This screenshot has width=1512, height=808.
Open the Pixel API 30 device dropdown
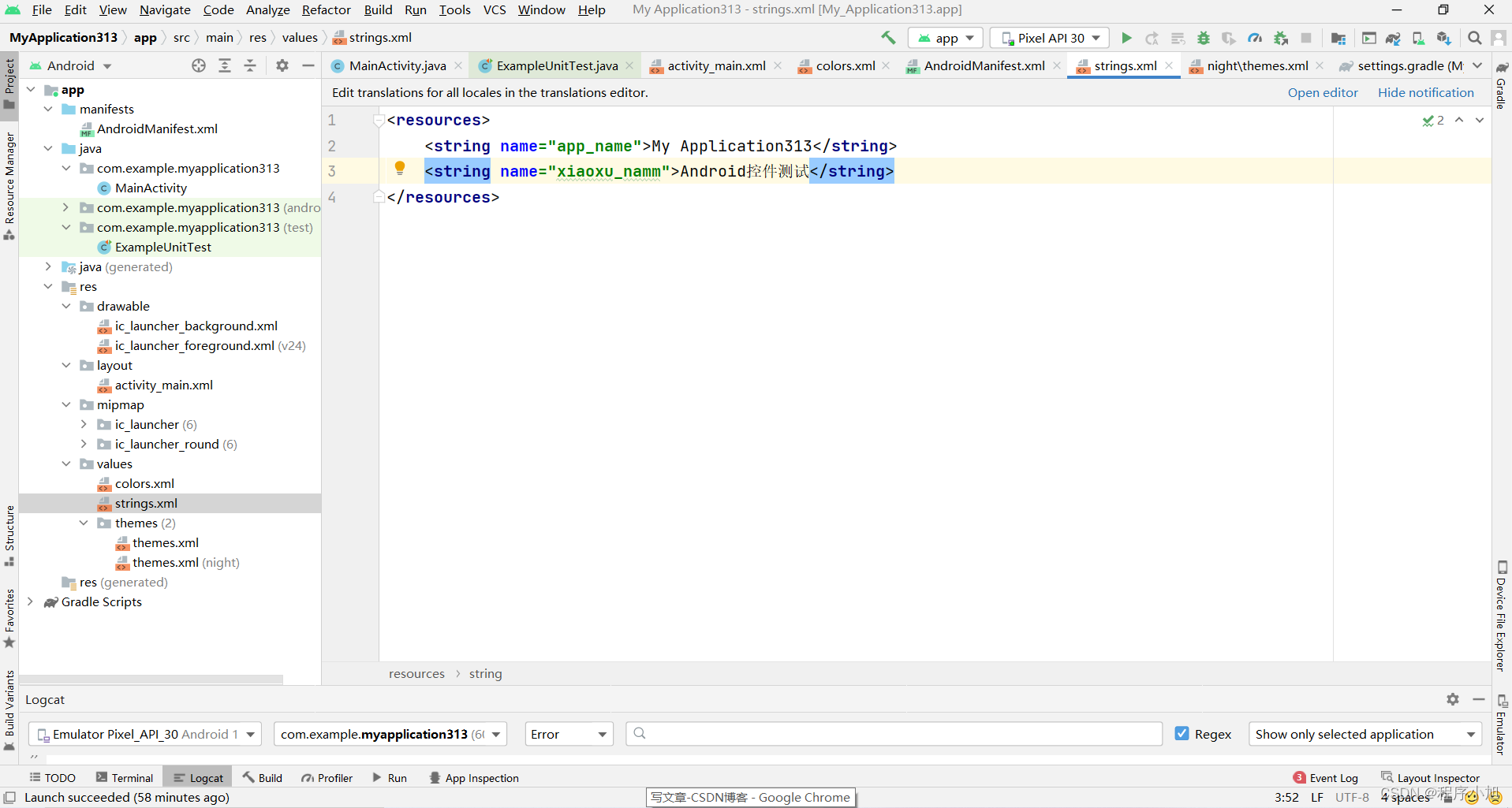(x=1050, y=38)
